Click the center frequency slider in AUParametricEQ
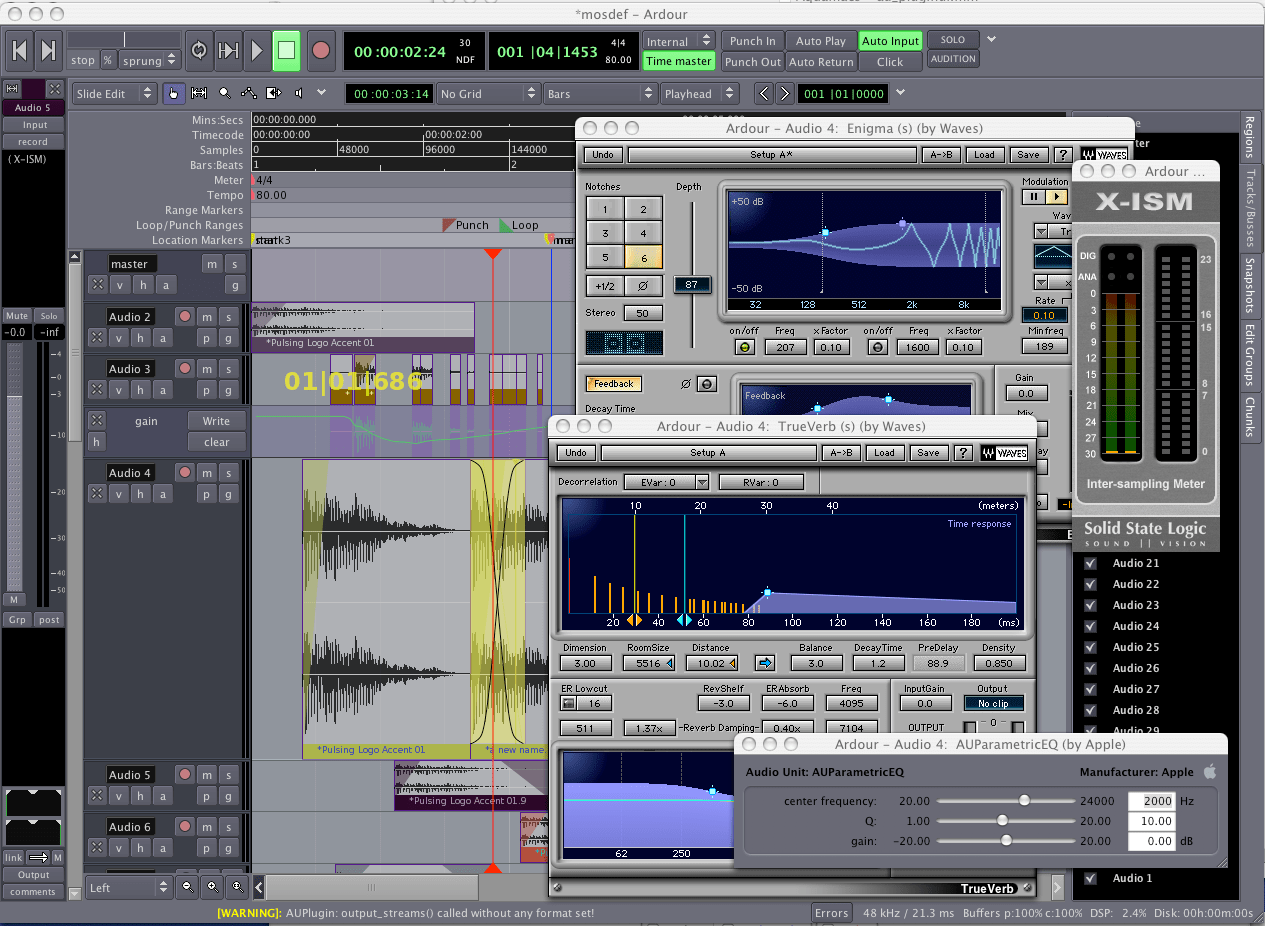 click(x=1026, y=801)
